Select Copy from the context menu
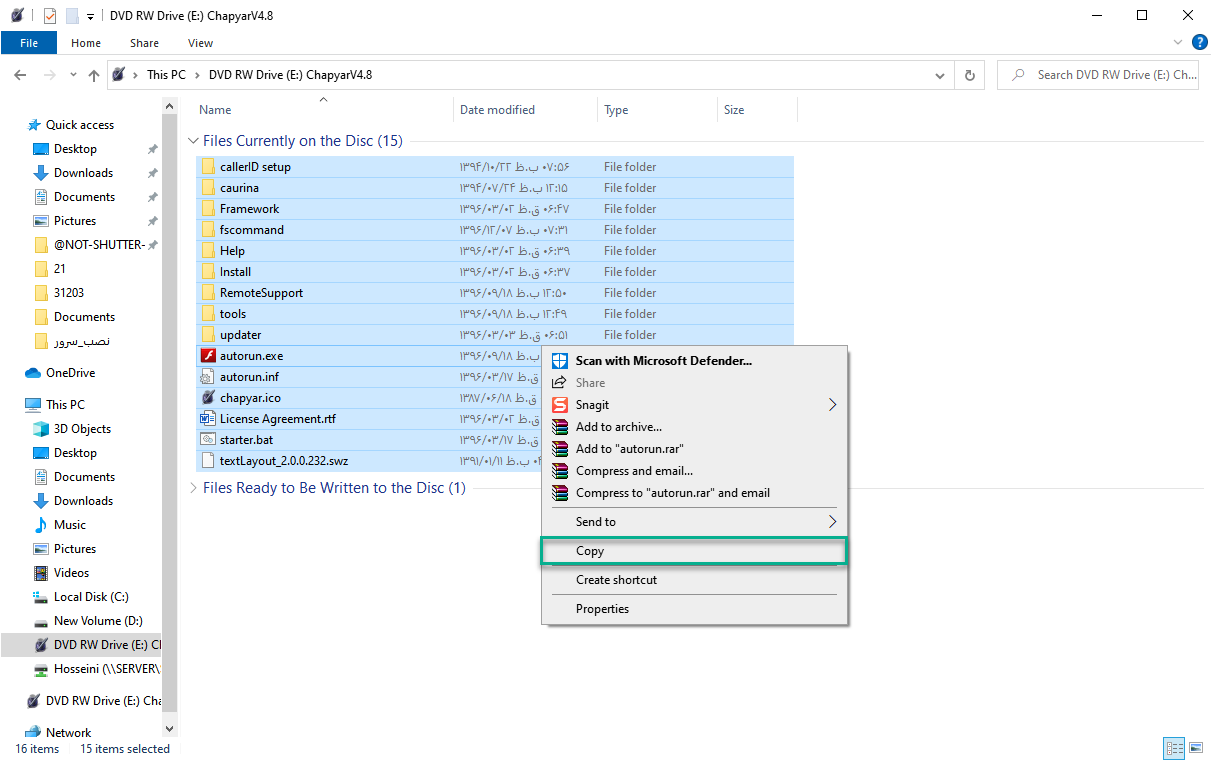Image resolution: width=1212 pixels, height=761 pixels. click(694, 551)
